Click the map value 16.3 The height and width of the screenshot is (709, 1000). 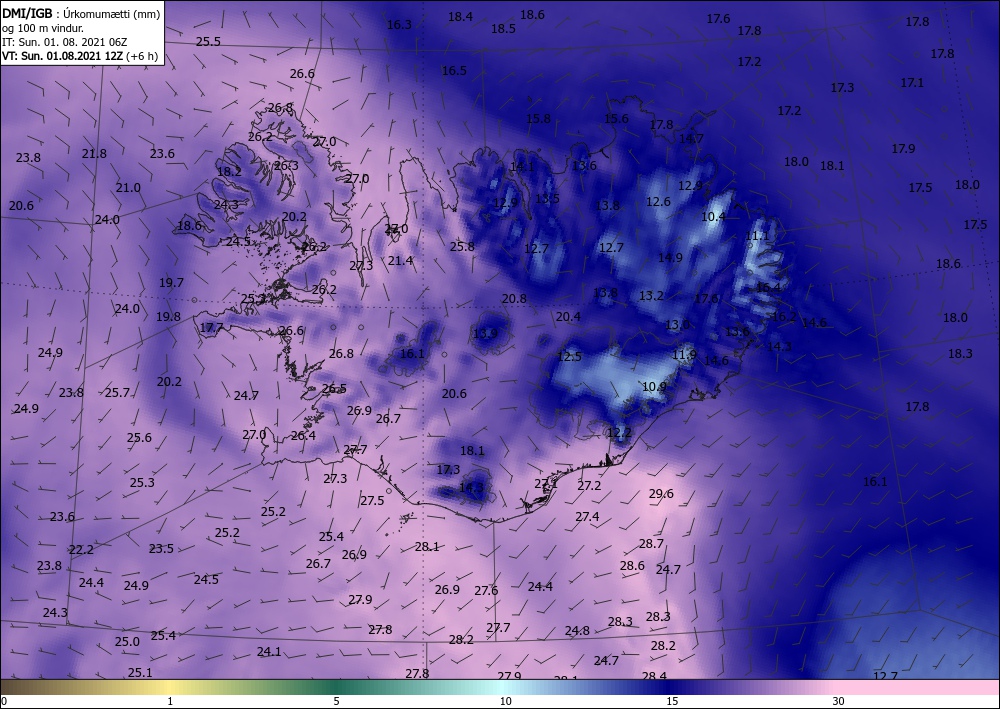[399, 25]
